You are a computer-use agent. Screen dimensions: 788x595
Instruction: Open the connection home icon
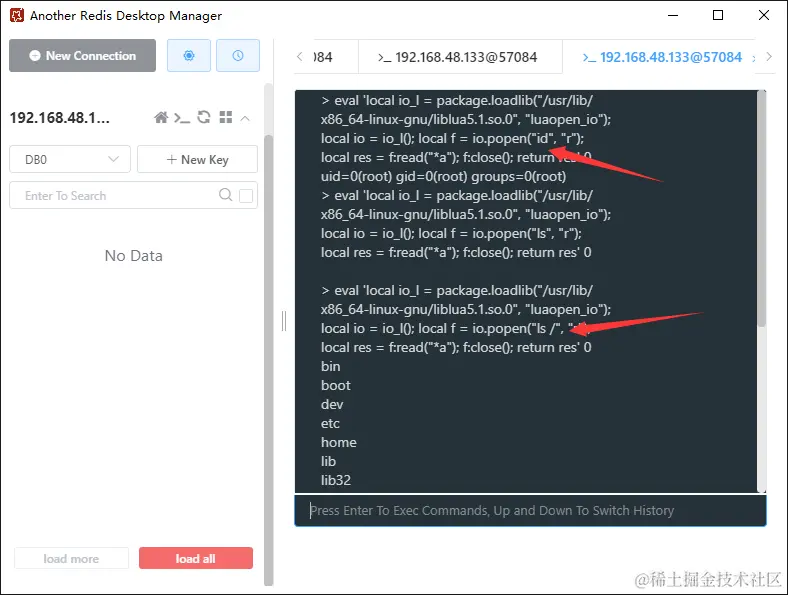[161, 118]
